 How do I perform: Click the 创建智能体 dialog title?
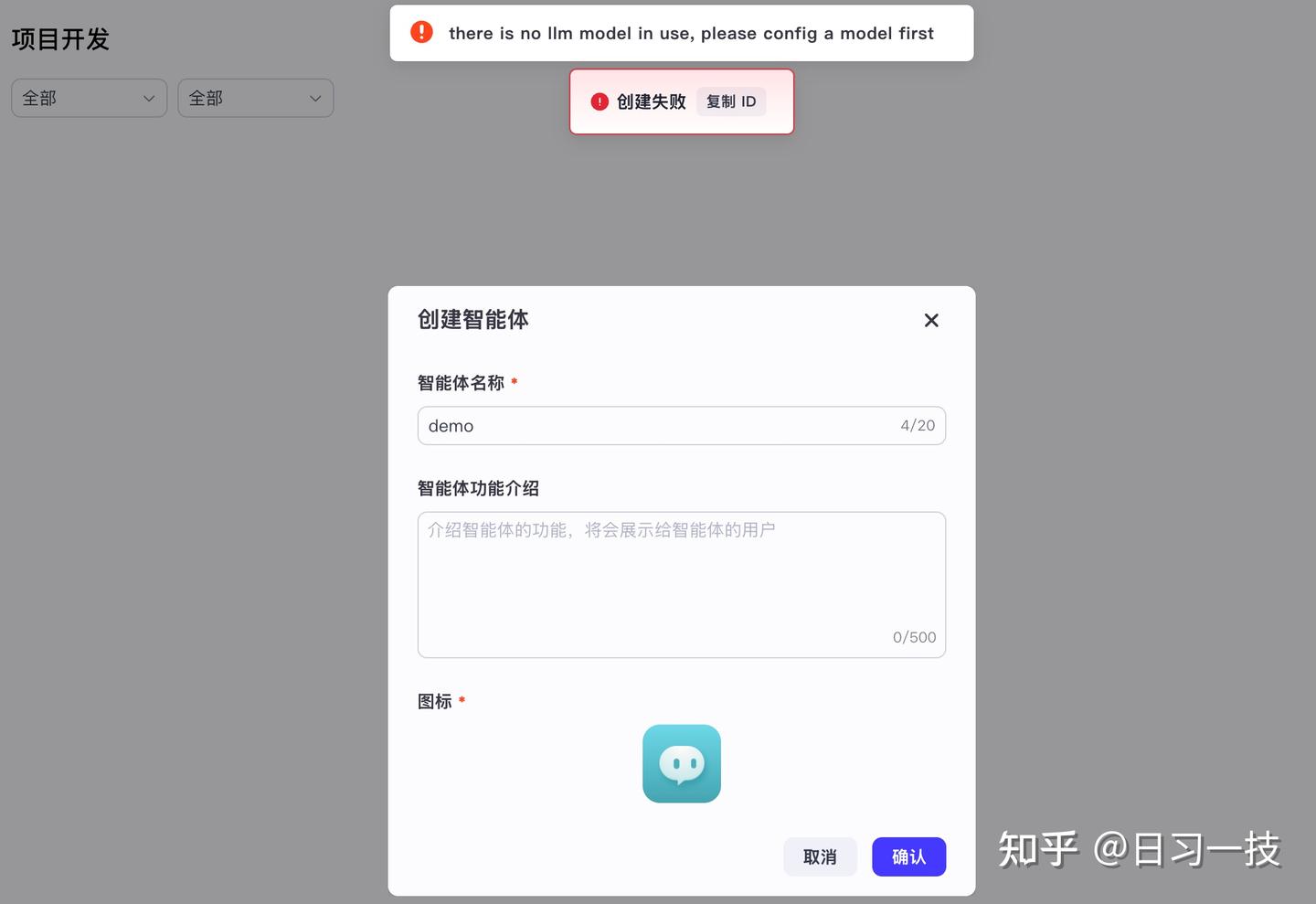[x=472, y=319]
